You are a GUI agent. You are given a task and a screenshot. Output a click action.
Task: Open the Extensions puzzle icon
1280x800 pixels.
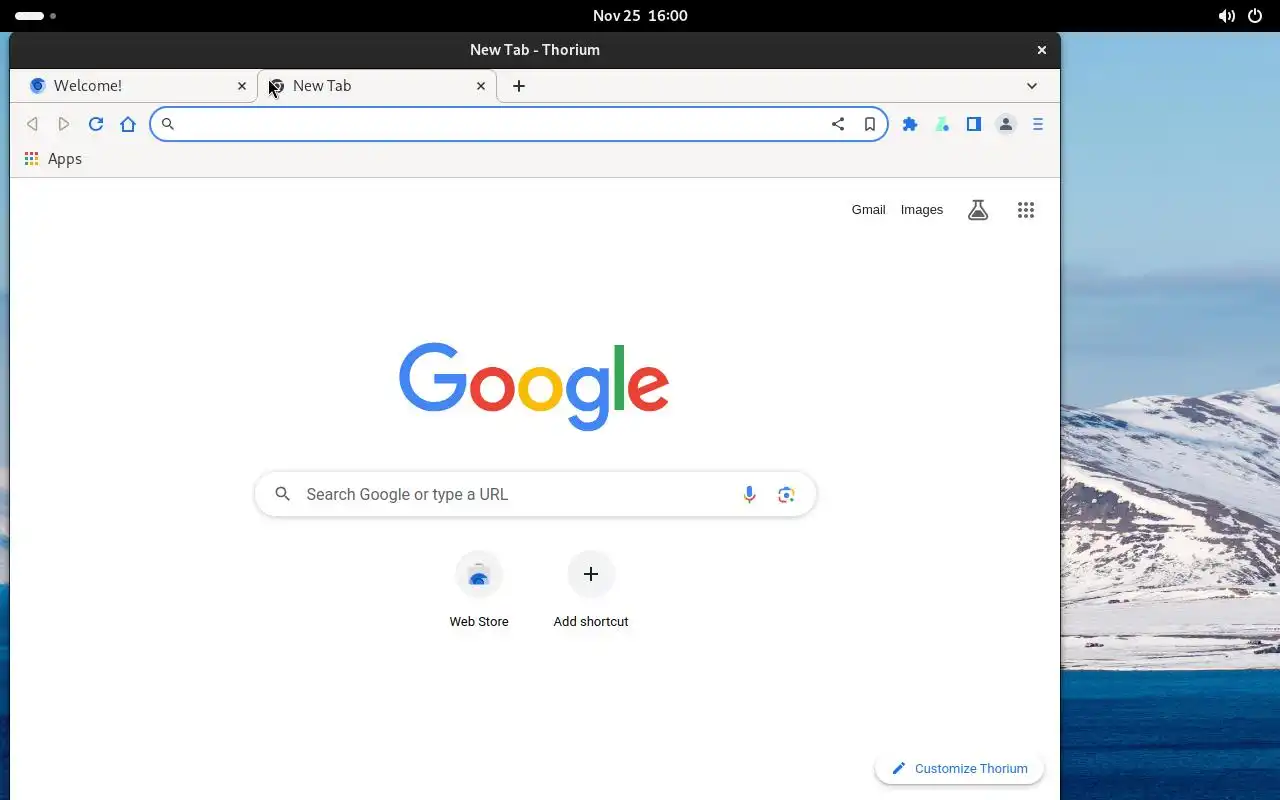tap(910, 124)
